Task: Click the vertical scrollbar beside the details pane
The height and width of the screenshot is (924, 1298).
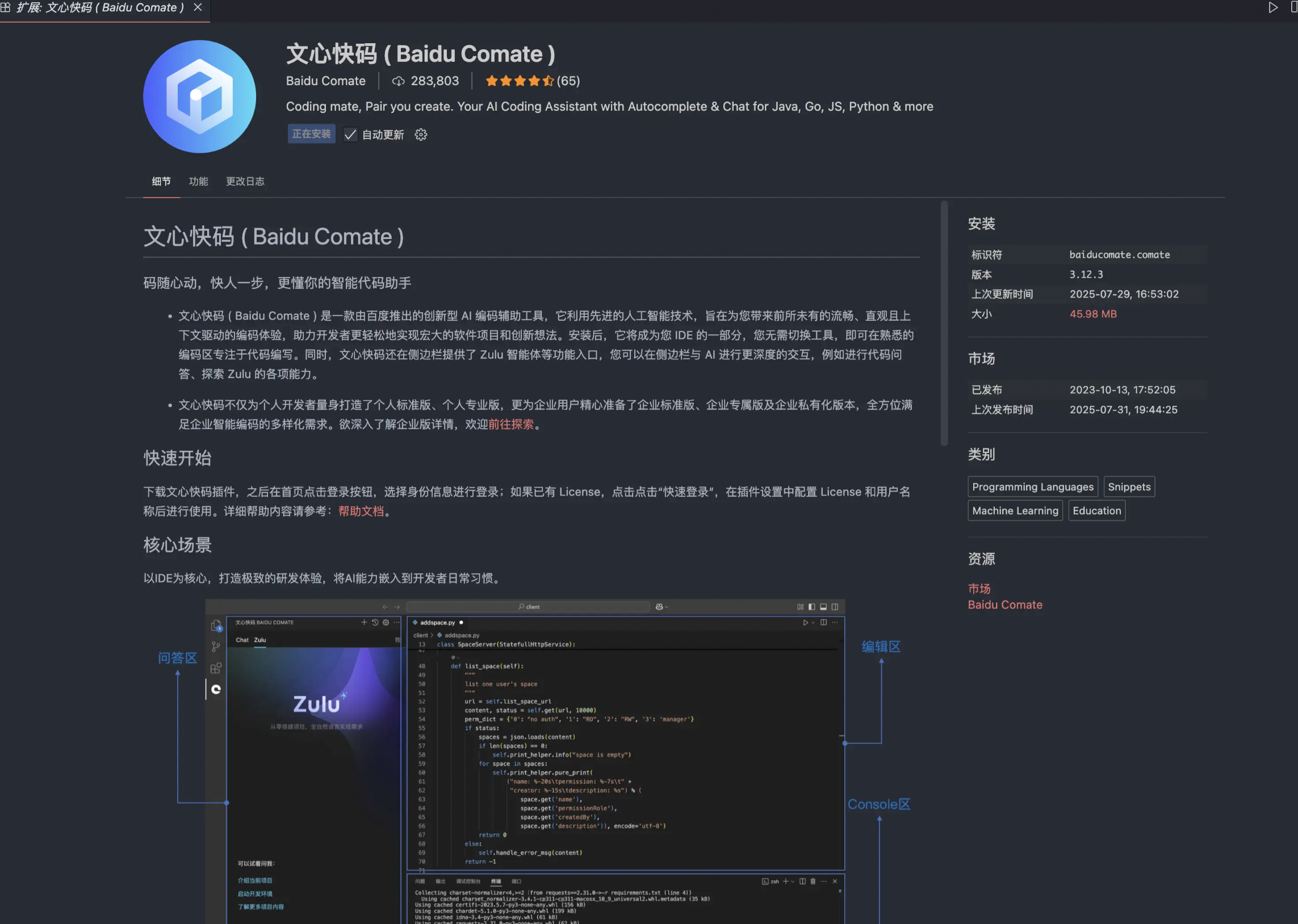Action: point(945,318)
